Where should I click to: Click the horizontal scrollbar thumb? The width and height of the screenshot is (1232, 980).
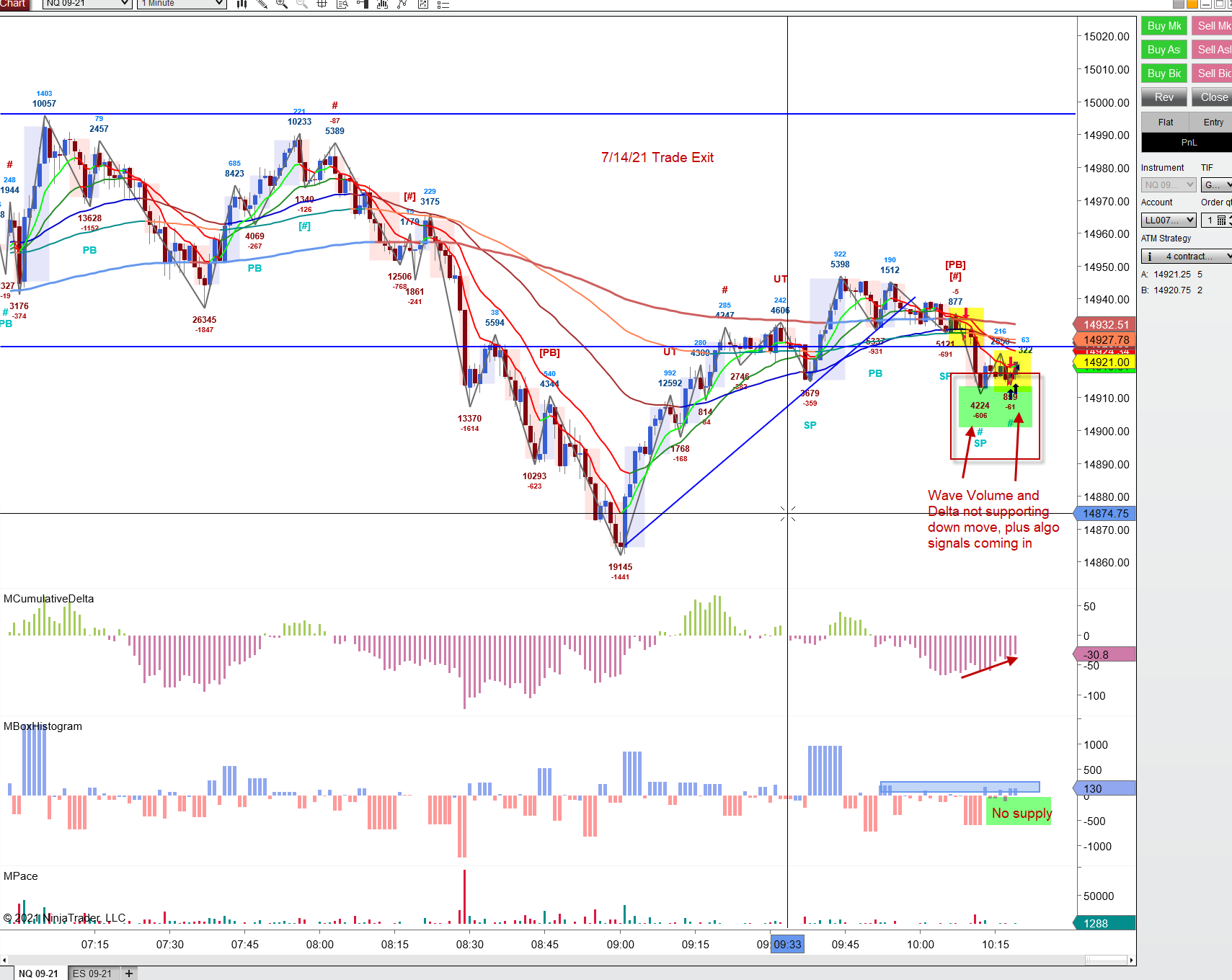click(1107, 960)
